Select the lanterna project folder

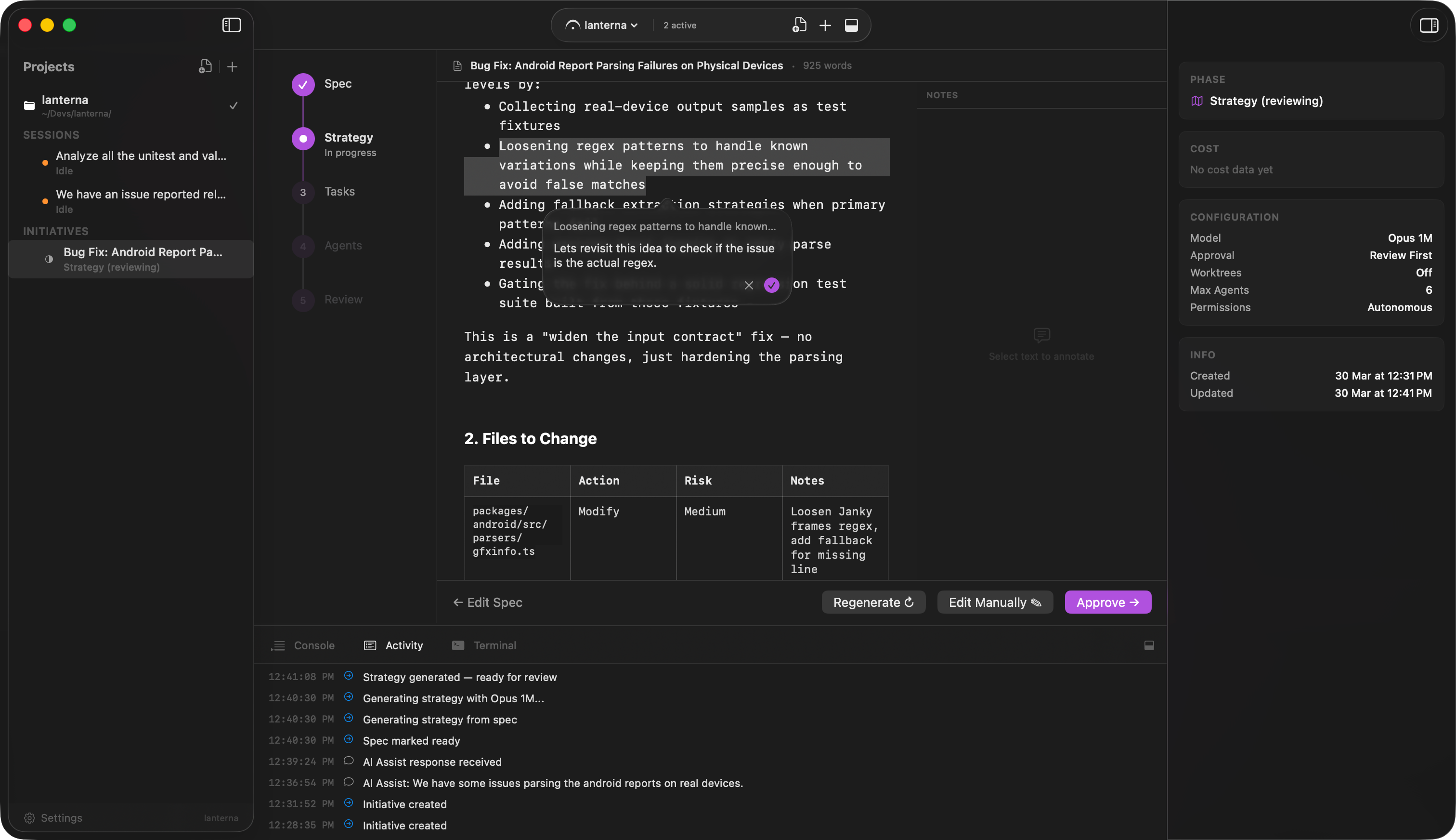(x=131, y=105)
